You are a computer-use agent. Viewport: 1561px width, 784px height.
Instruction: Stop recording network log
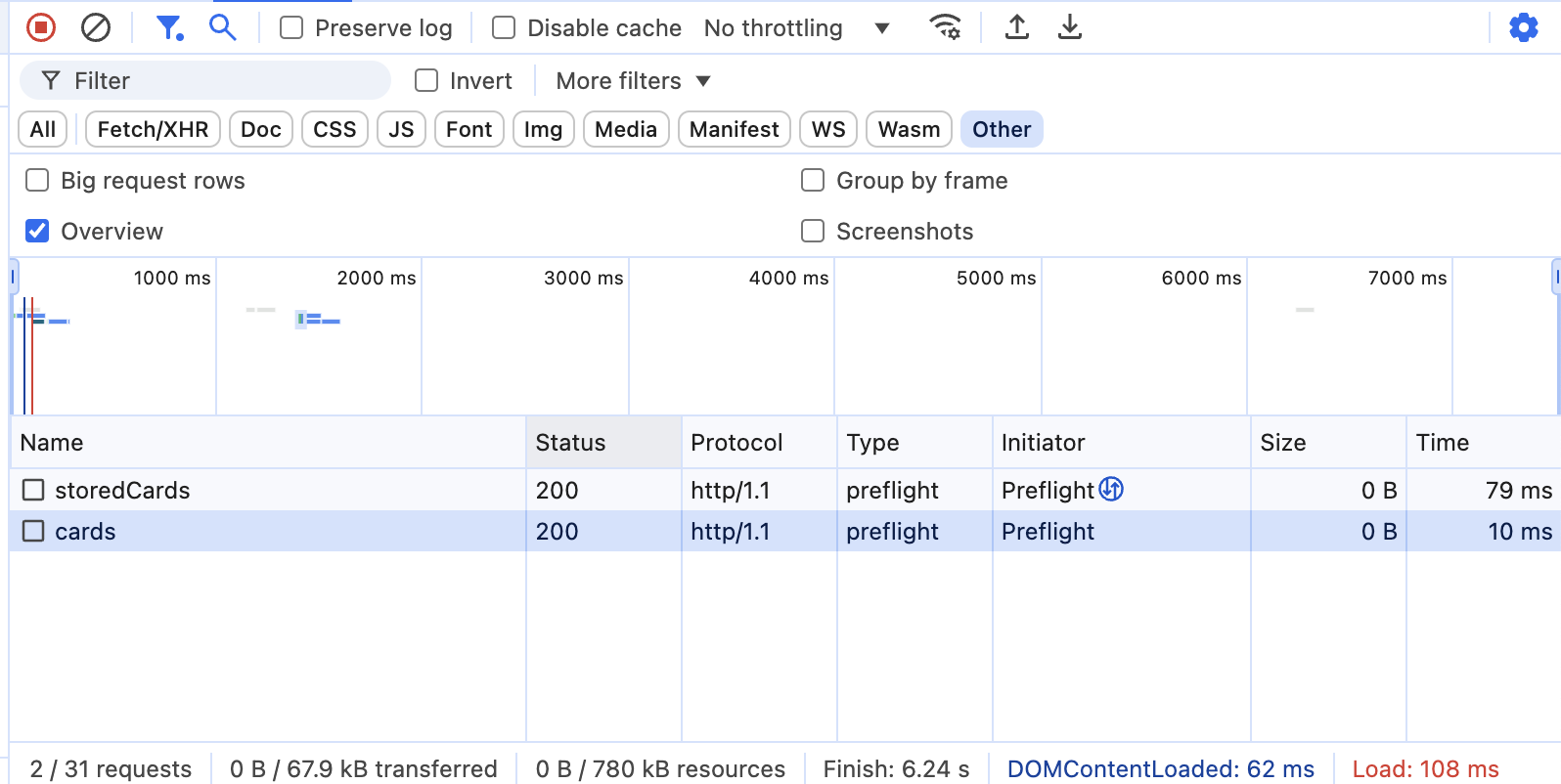41,27
